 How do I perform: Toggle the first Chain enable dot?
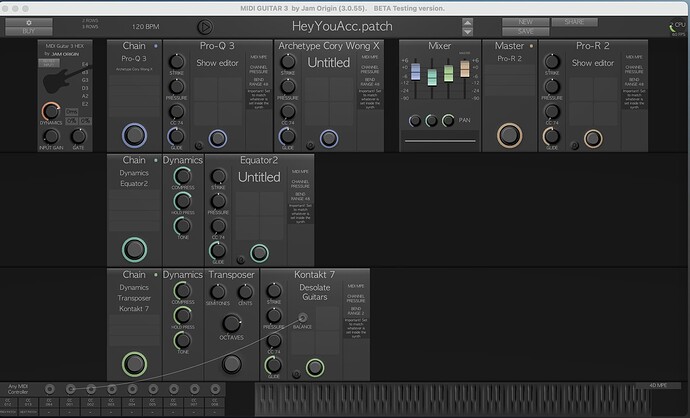(x=156, y=46)
